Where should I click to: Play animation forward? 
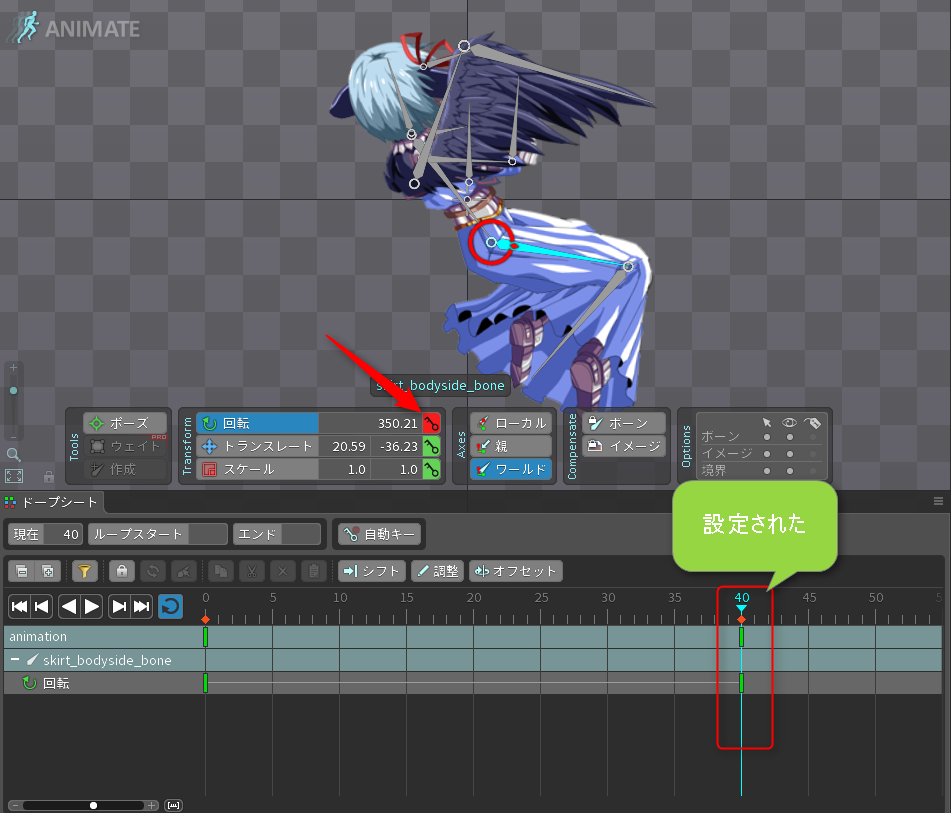92,606
